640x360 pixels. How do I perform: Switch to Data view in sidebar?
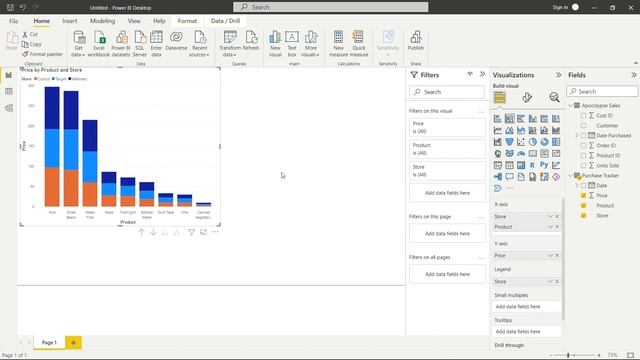[x=9, y=91]
